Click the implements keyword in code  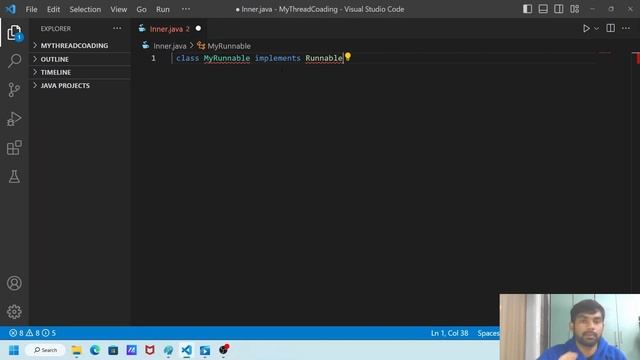(x=278, y=58)
